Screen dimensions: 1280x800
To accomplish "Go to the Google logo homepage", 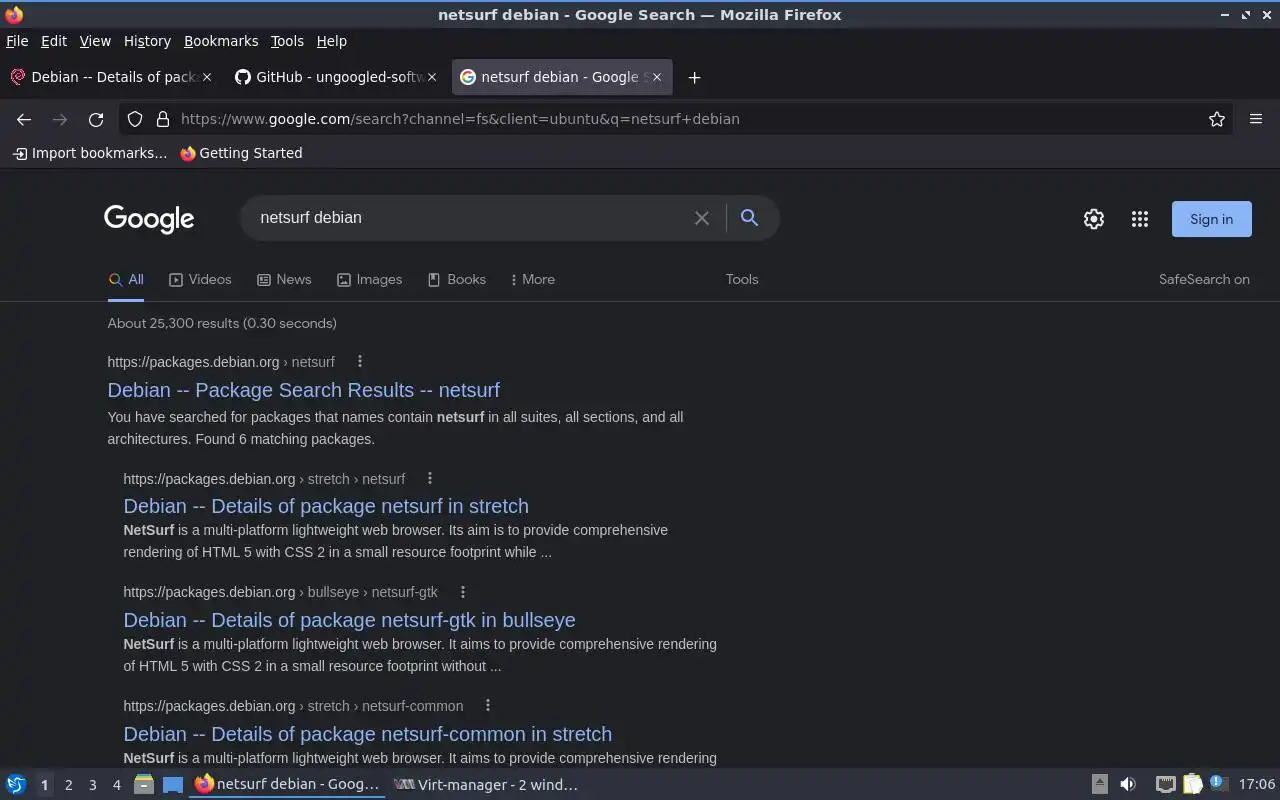I will tap(149, 219).
